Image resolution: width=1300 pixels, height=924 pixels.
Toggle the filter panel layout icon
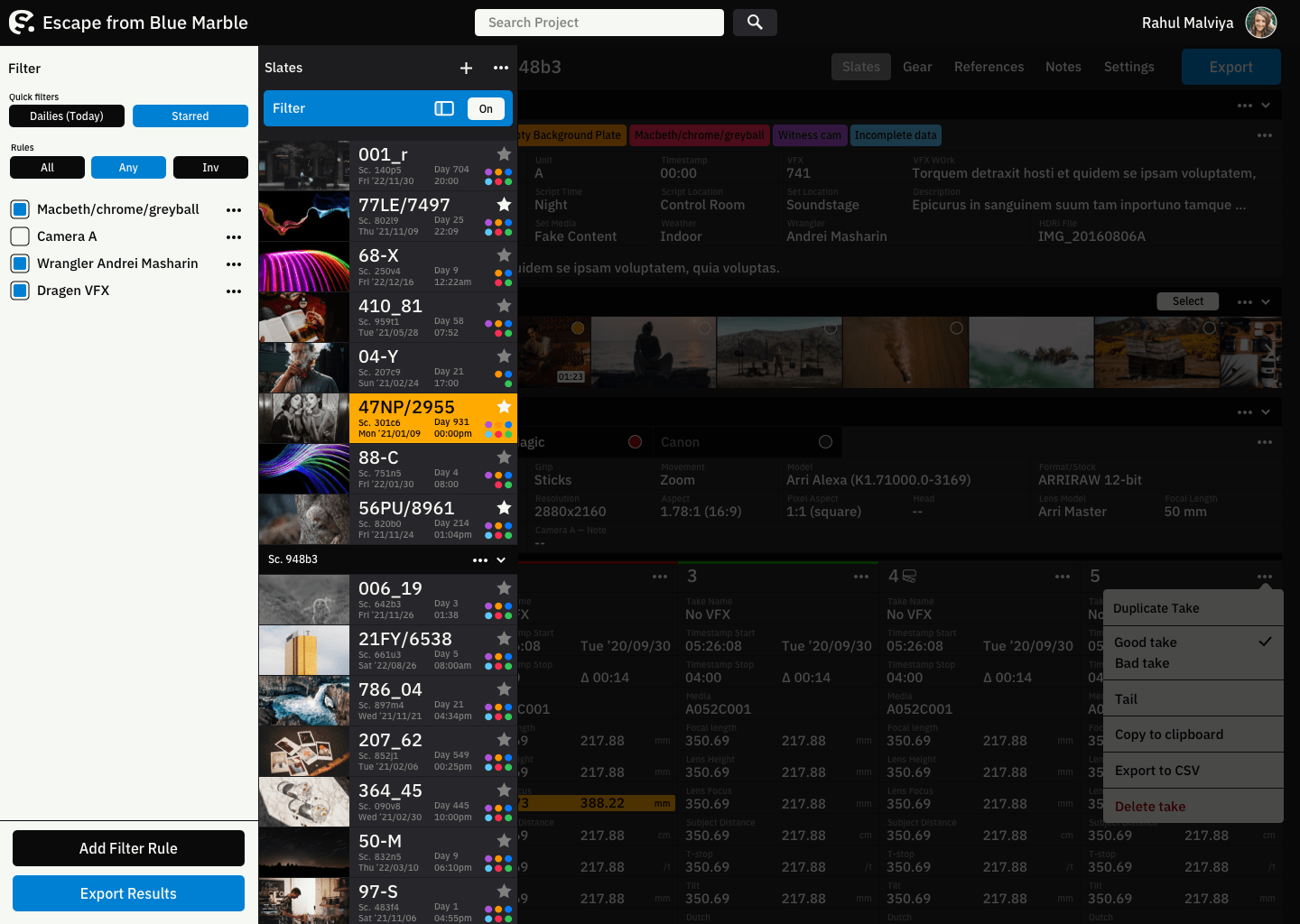pos(444,108)
